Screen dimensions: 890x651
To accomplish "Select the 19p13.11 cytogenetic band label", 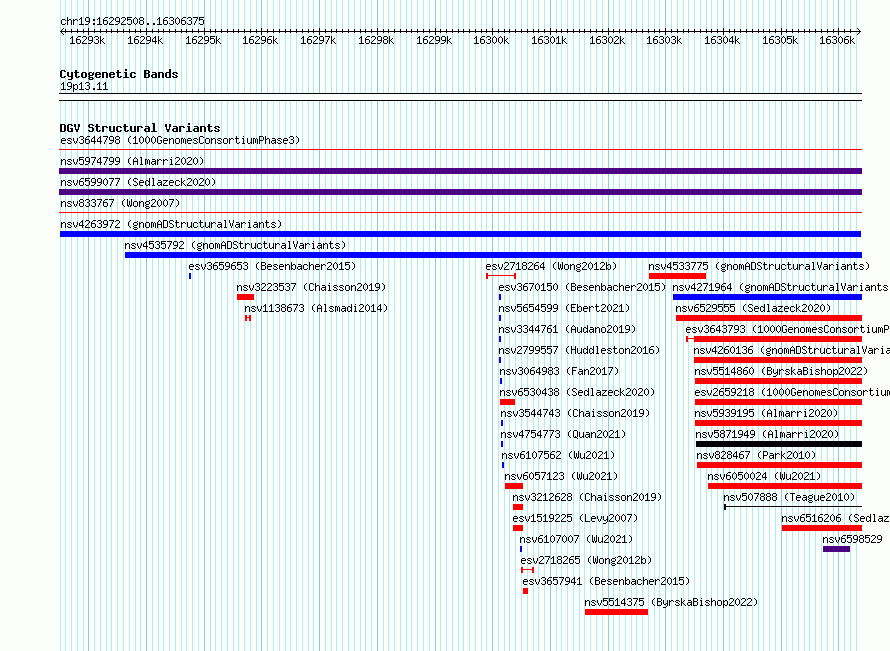I will (x=84, y=86).
